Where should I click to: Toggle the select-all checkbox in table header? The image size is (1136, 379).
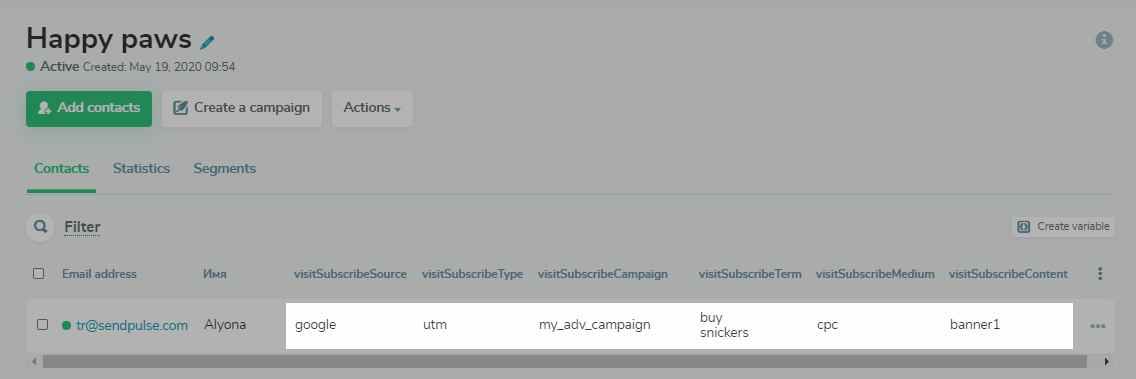[x=38, y=273]
